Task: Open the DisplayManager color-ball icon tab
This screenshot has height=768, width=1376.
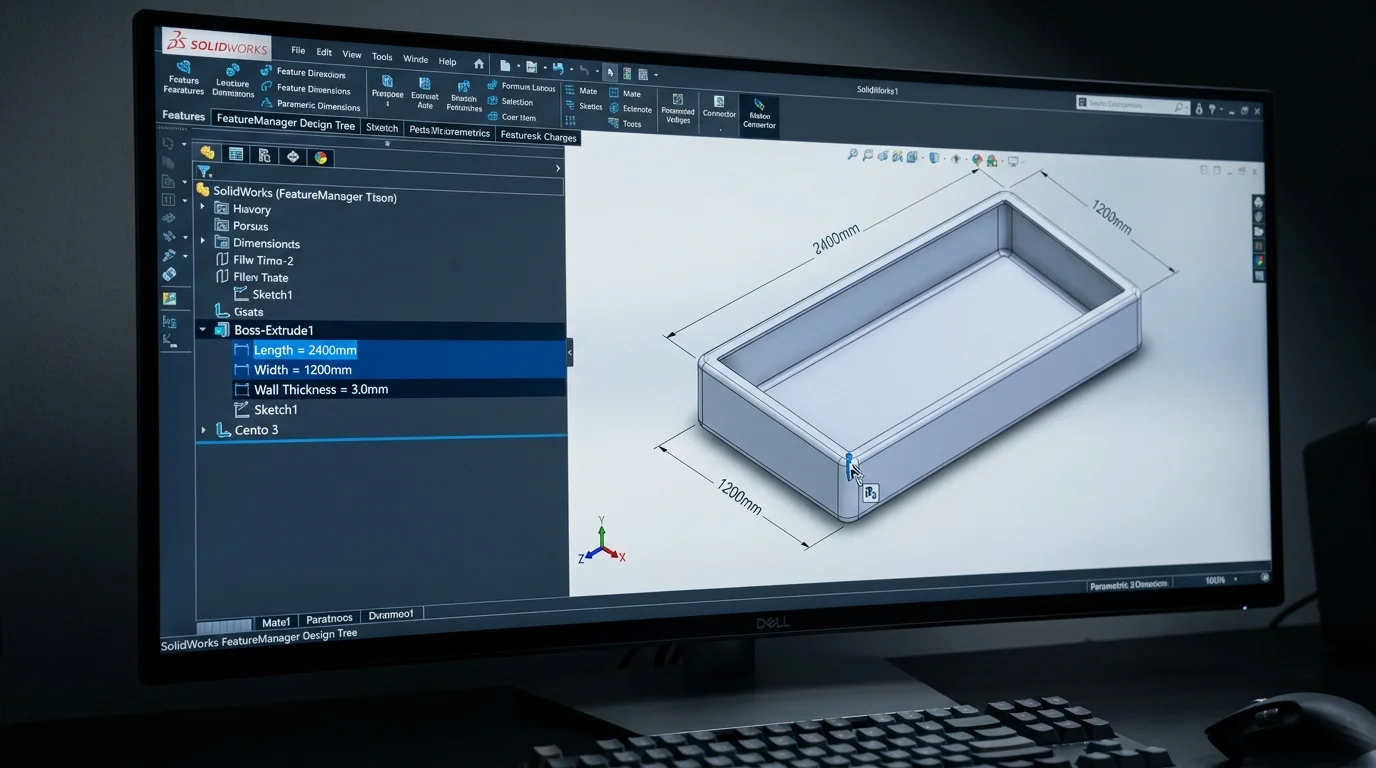Action: point(321,157)
